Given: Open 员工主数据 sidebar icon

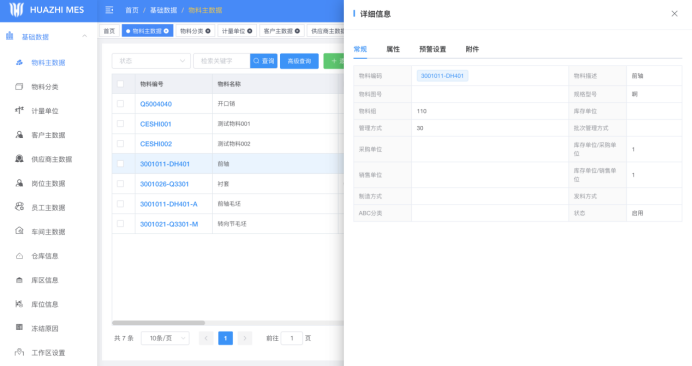Looking at the screenshot, I should pyautogui.click(x=19, y=207).
